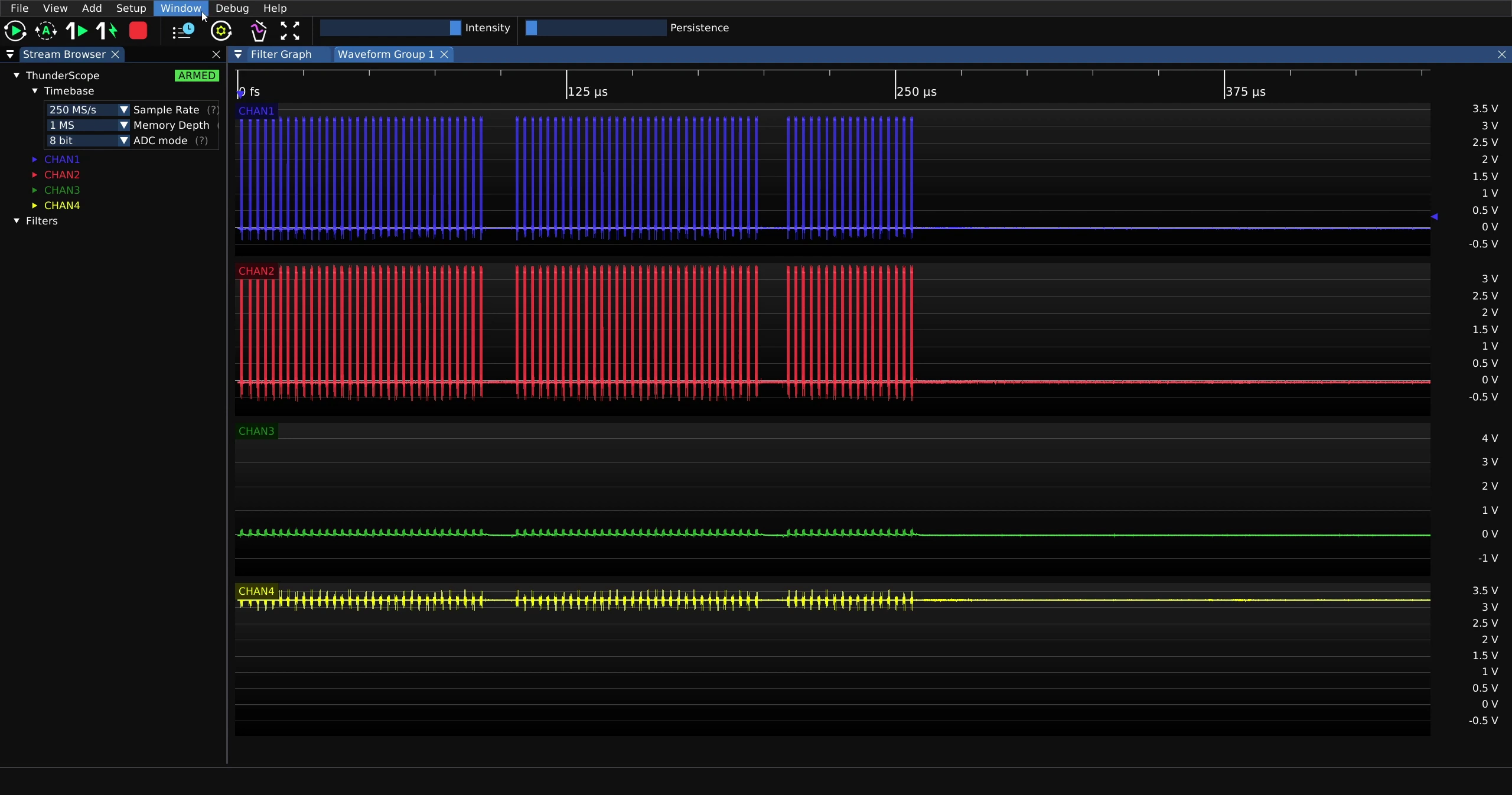Select the CHAN3 waveform label
Image resolution: width=1512 pixels, height=795 pixels.
click(256, 431)
